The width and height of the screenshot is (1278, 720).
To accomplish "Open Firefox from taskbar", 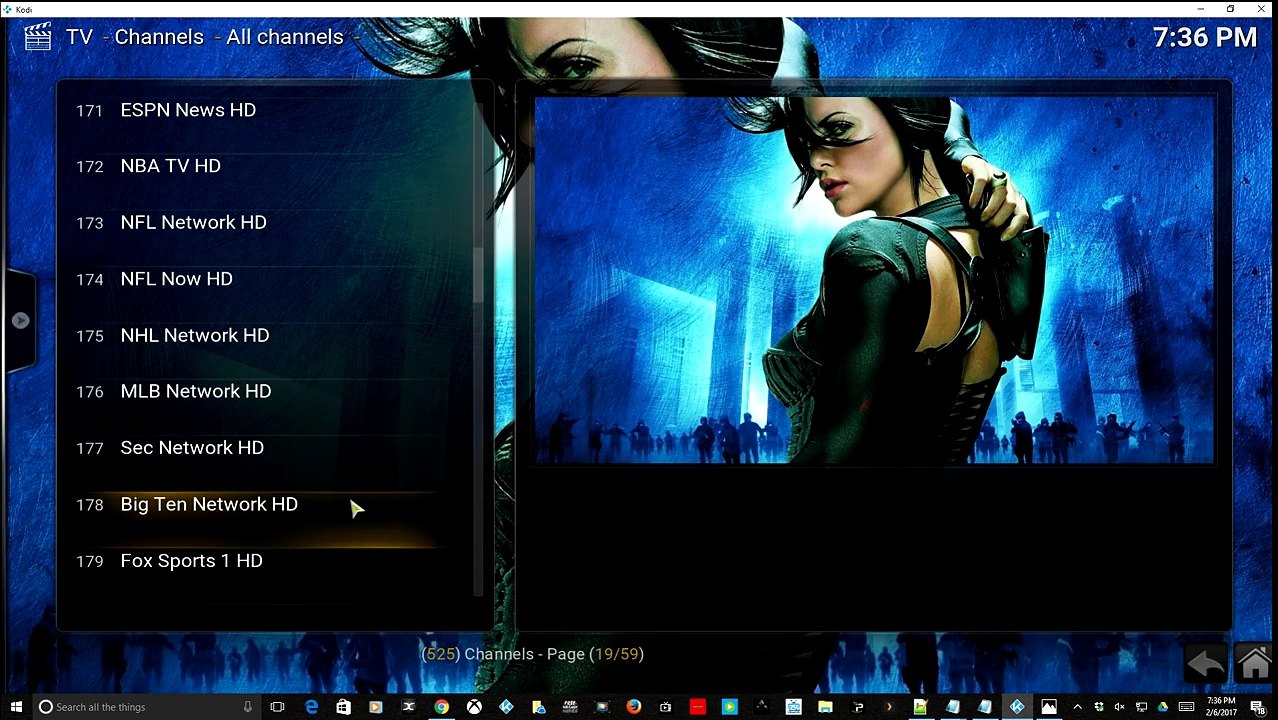I will tap(634, 707).
